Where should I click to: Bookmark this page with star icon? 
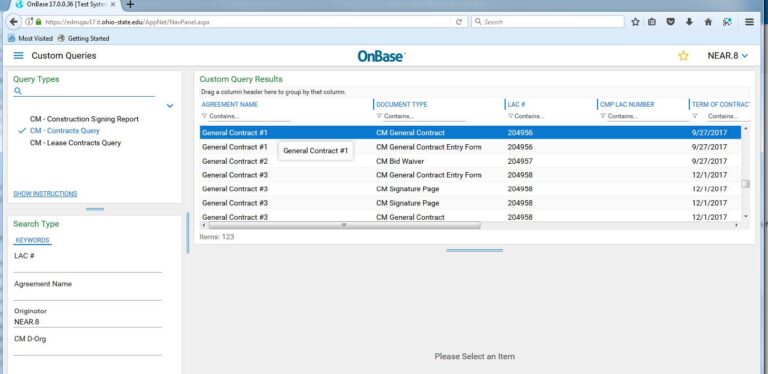click(x=635, y=22)
